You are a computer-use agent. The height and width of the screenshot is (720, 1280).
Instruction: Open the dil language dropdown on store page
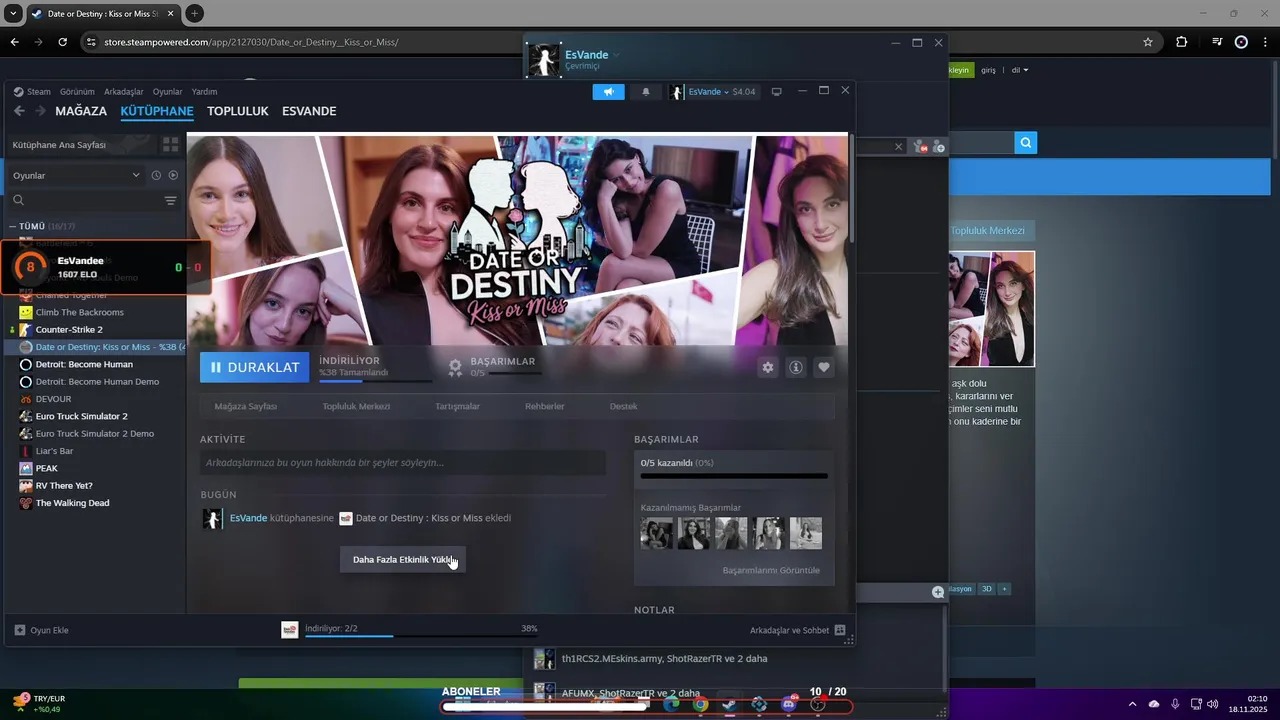pyautogui.click(x=1019, y=70)
